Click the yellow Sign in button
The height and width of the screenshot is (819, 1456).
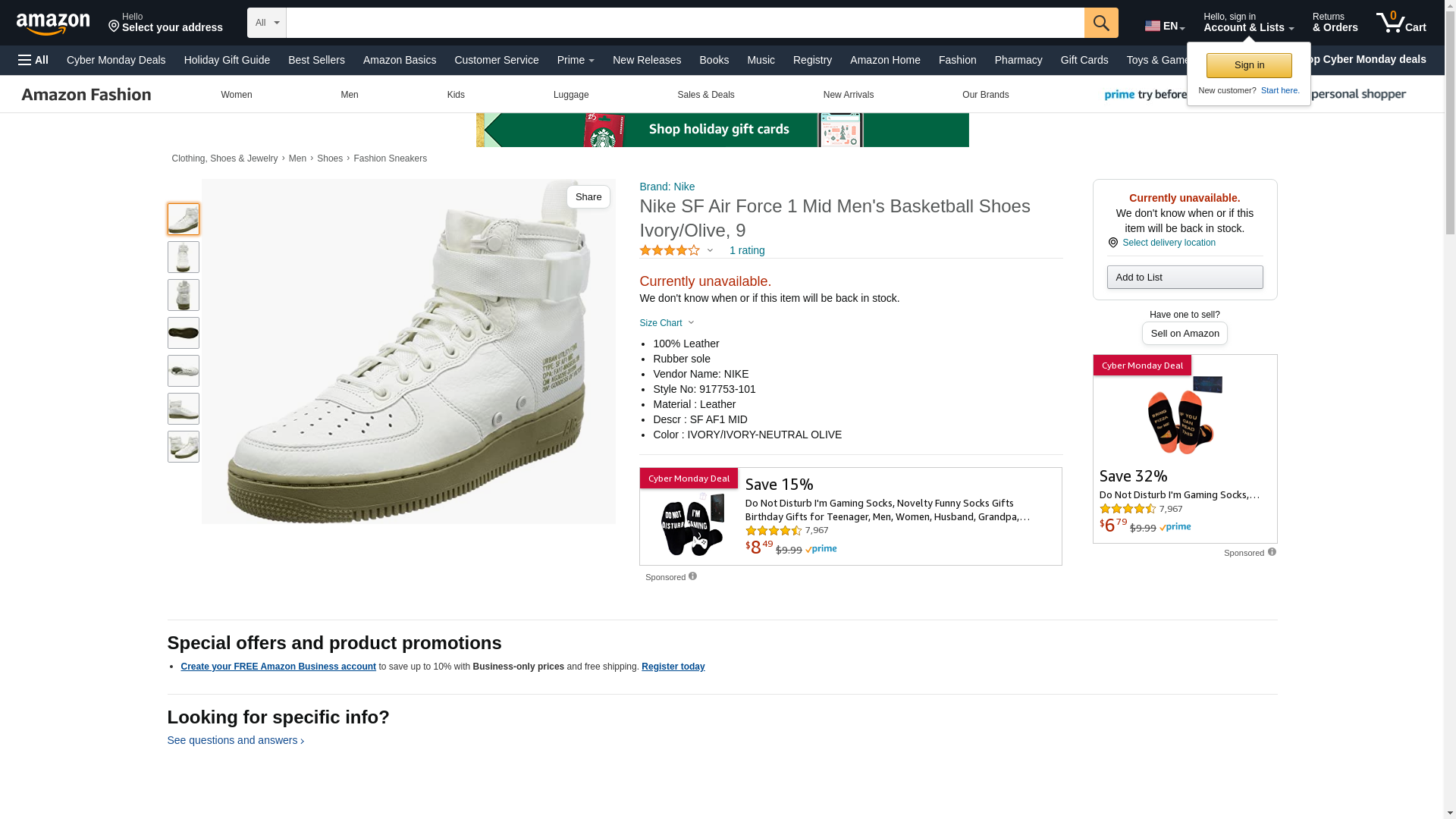(x=1249, y=65)
